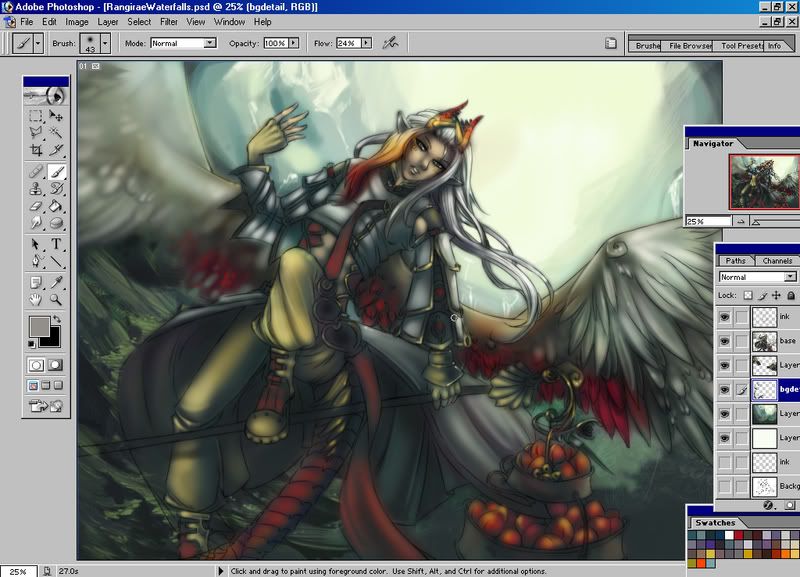The height and width of the screenshot is (577, 800).
Task: Select the Eraser tool
Action: coord(36,206)
